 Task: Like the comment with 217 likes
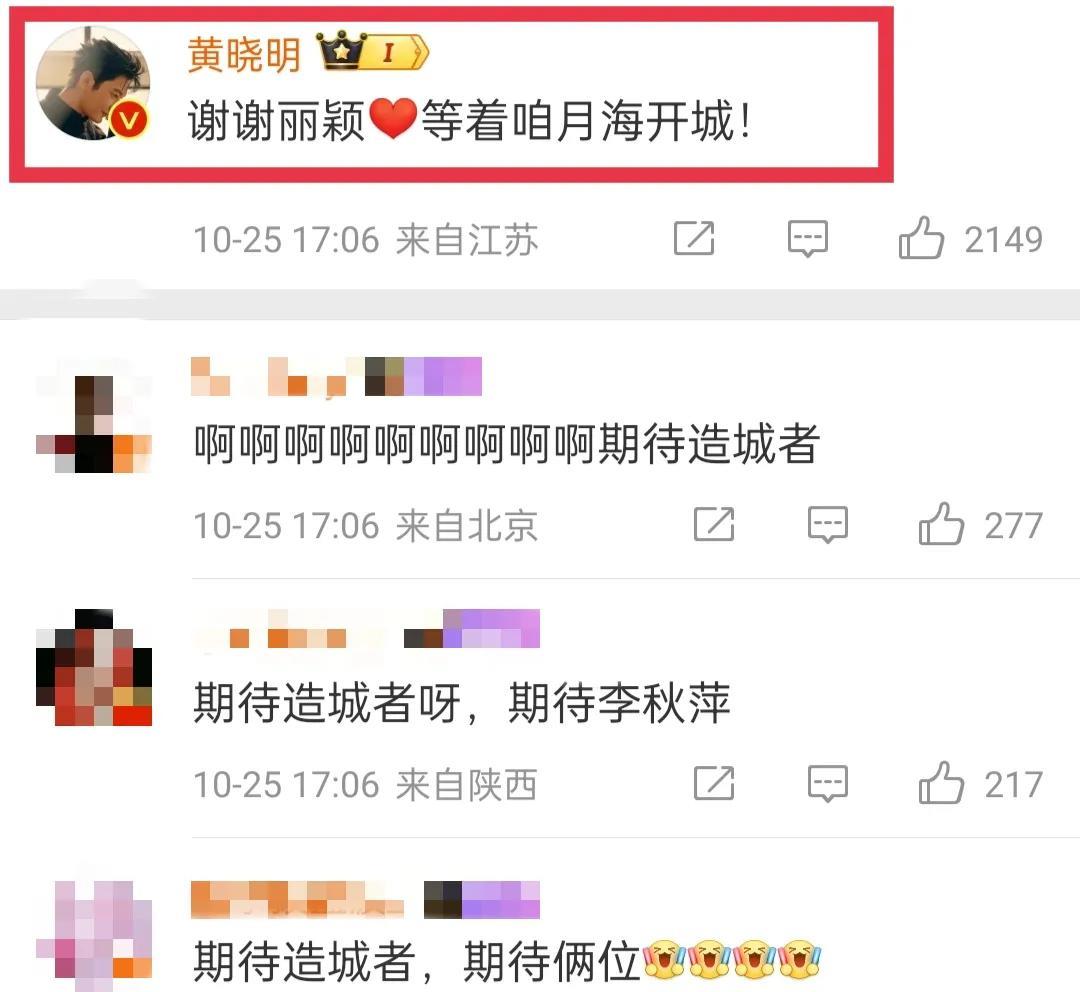(941, 783)
